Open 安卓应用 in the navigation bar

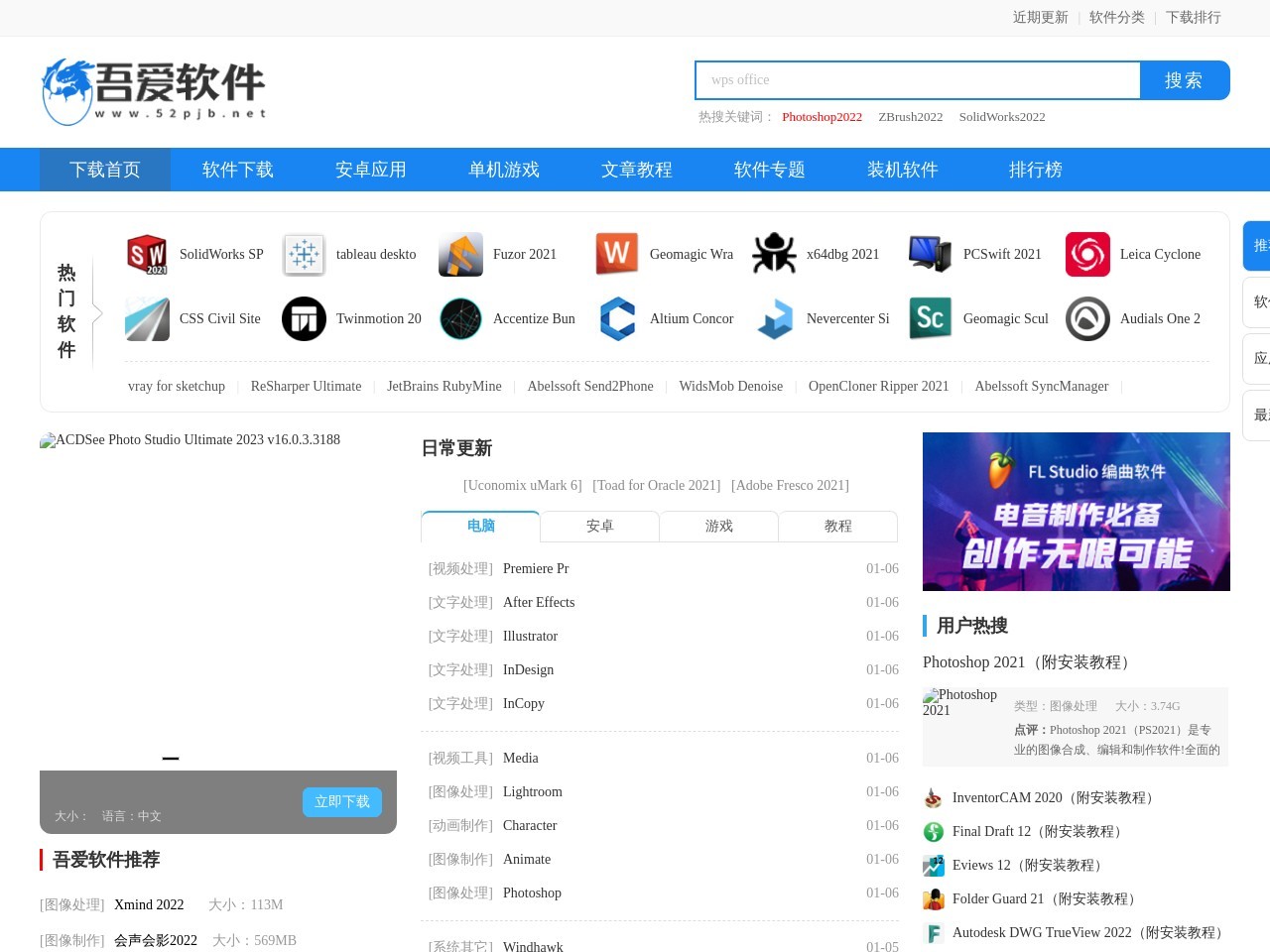click(371, 170)
